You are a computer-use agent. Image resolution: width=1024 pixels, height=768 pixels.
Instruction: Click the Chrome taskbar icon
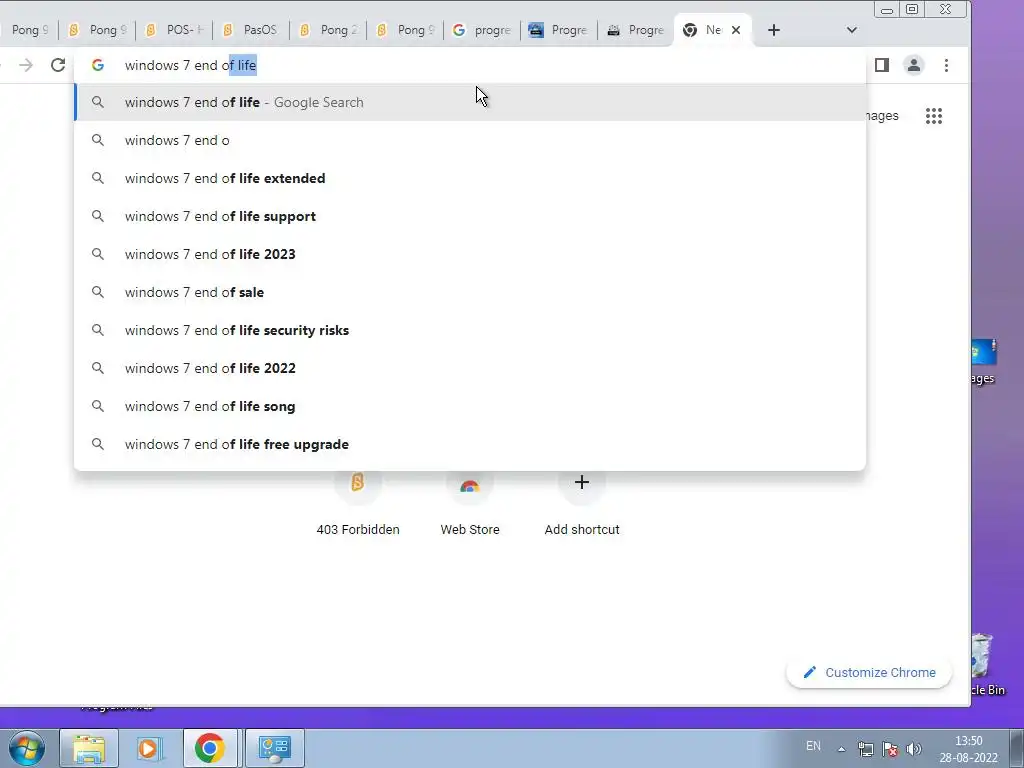(x=210, y=748)
